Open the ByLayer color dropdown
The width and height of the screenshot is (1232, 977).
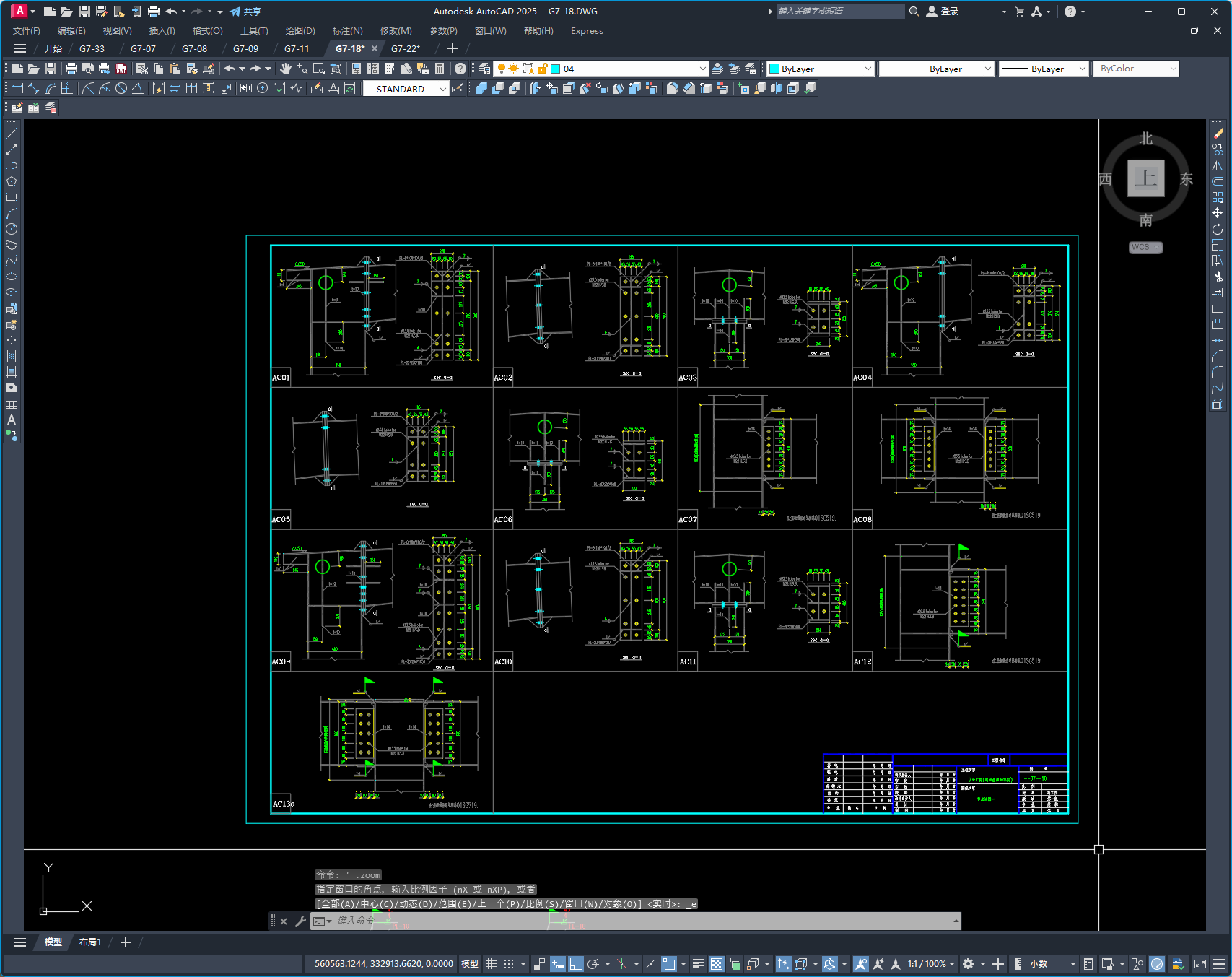tap(868, 69)
